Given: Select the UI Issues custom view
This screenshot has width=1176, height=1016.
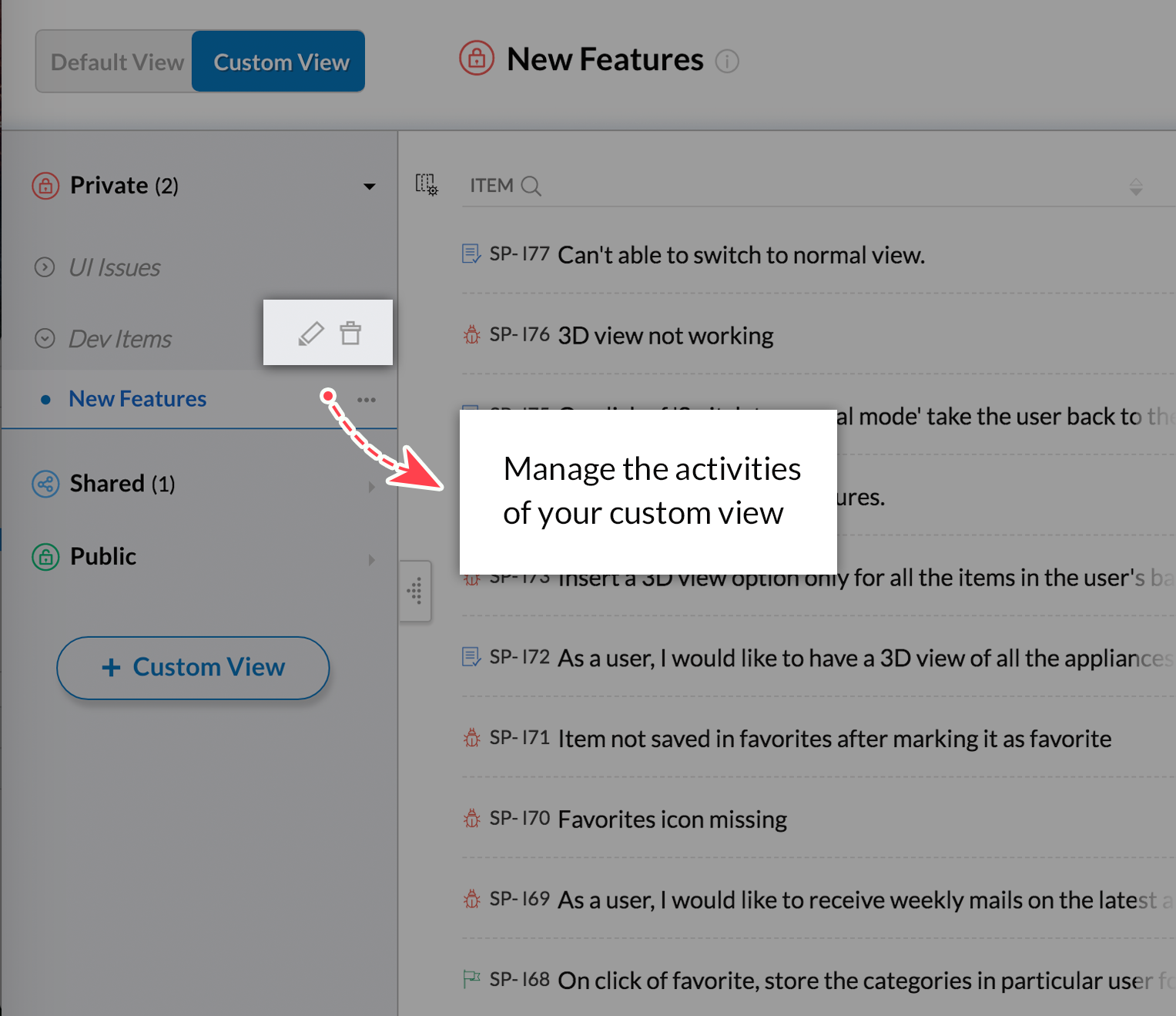Looking at the screenshot, I should tap(115, 267).
